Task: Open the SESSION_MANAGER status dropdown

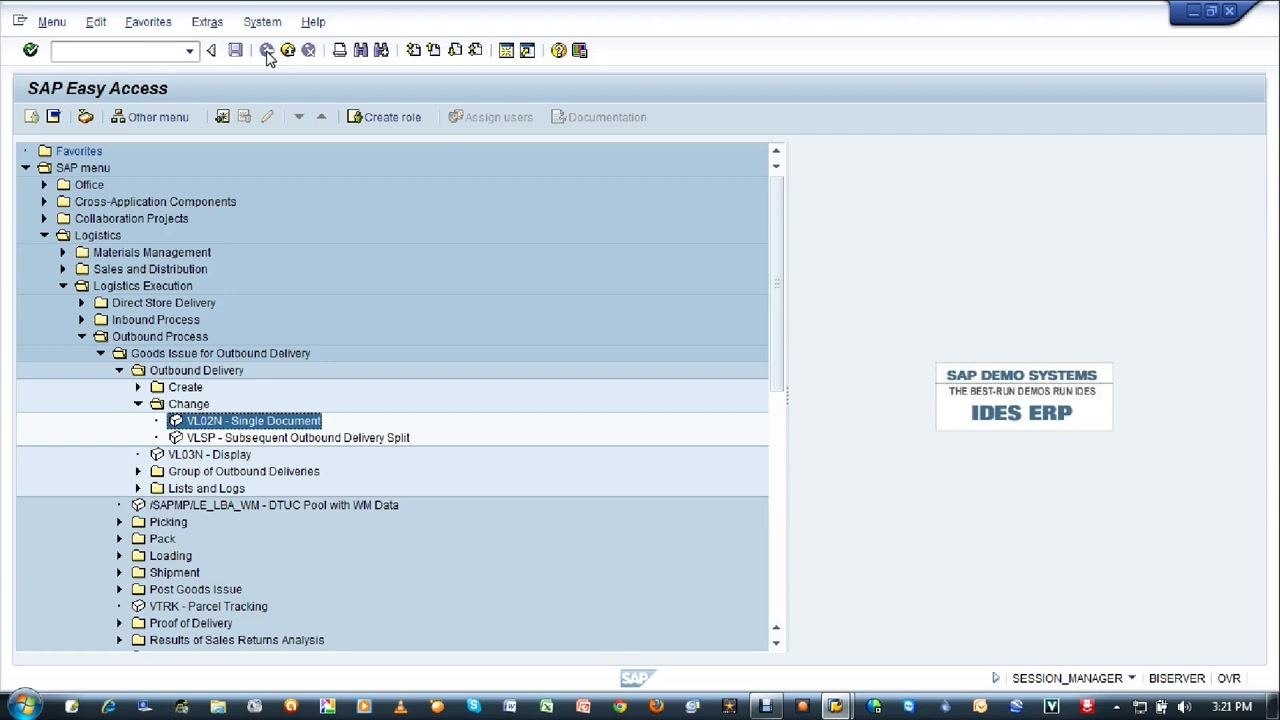Action: (x=1131, y=678)
